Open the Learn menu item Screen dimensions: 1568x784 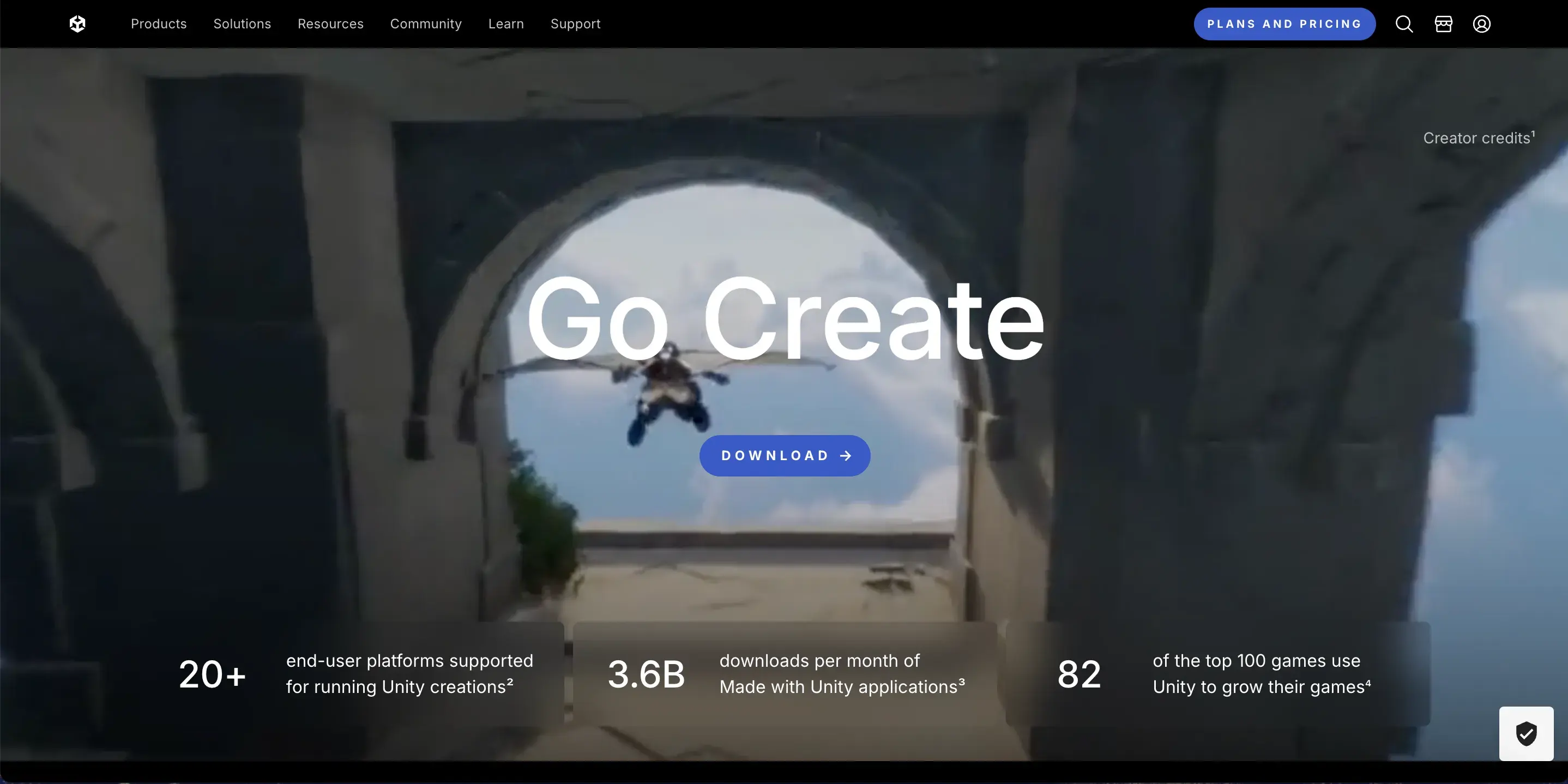coord(505,24)
